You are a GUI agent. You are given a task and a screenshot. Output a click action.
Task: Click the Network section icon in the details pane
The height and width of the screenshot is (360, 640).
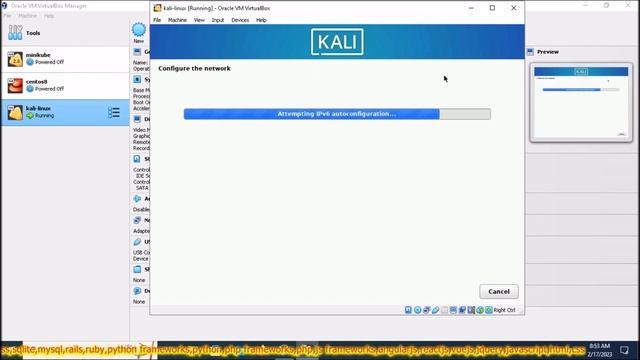coord(137,220)
